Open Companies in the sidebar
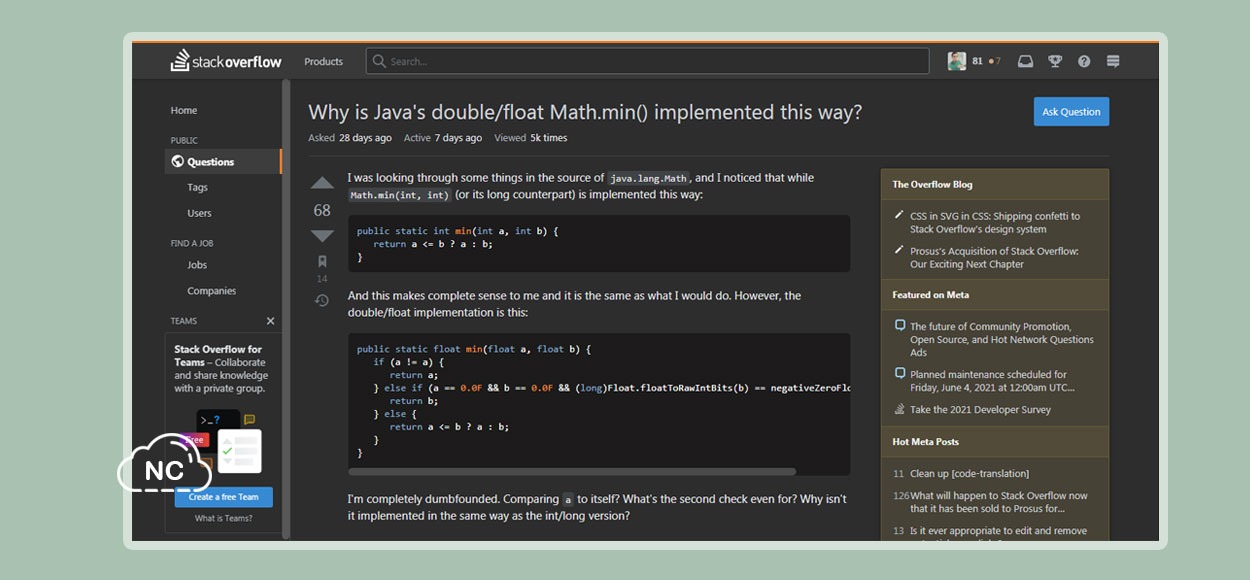Screen dimensions: 1250x580 tap(212, 292)
